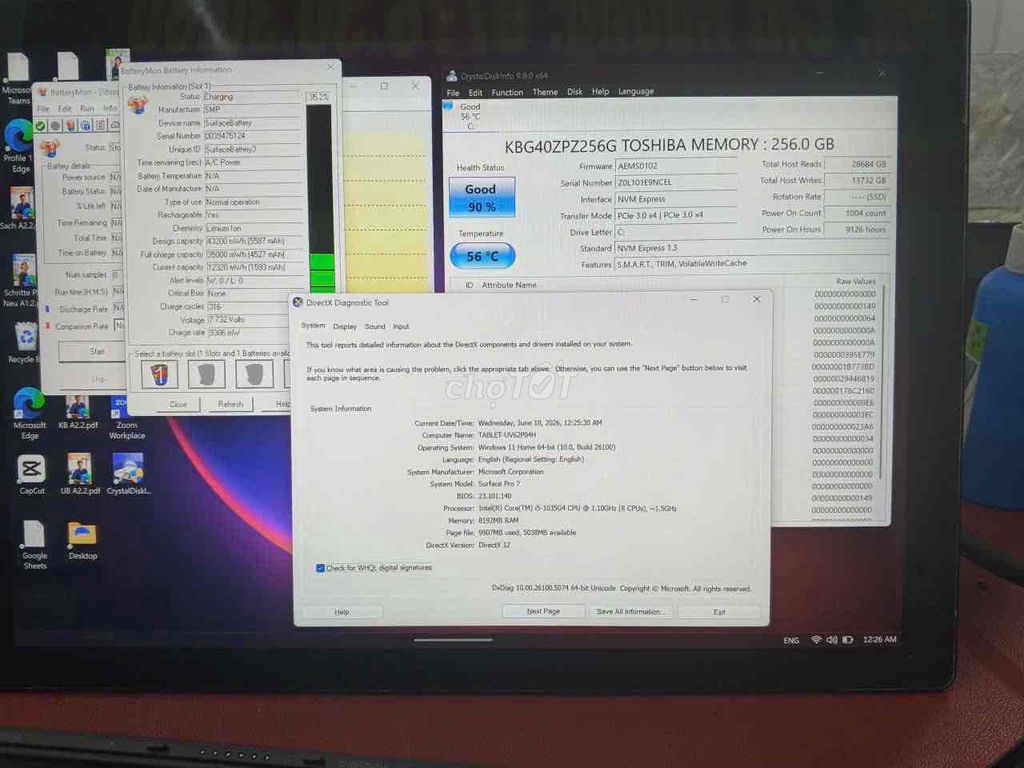
Task: Click the Surface Pro 7 system model text
Action: pos(499,484)
